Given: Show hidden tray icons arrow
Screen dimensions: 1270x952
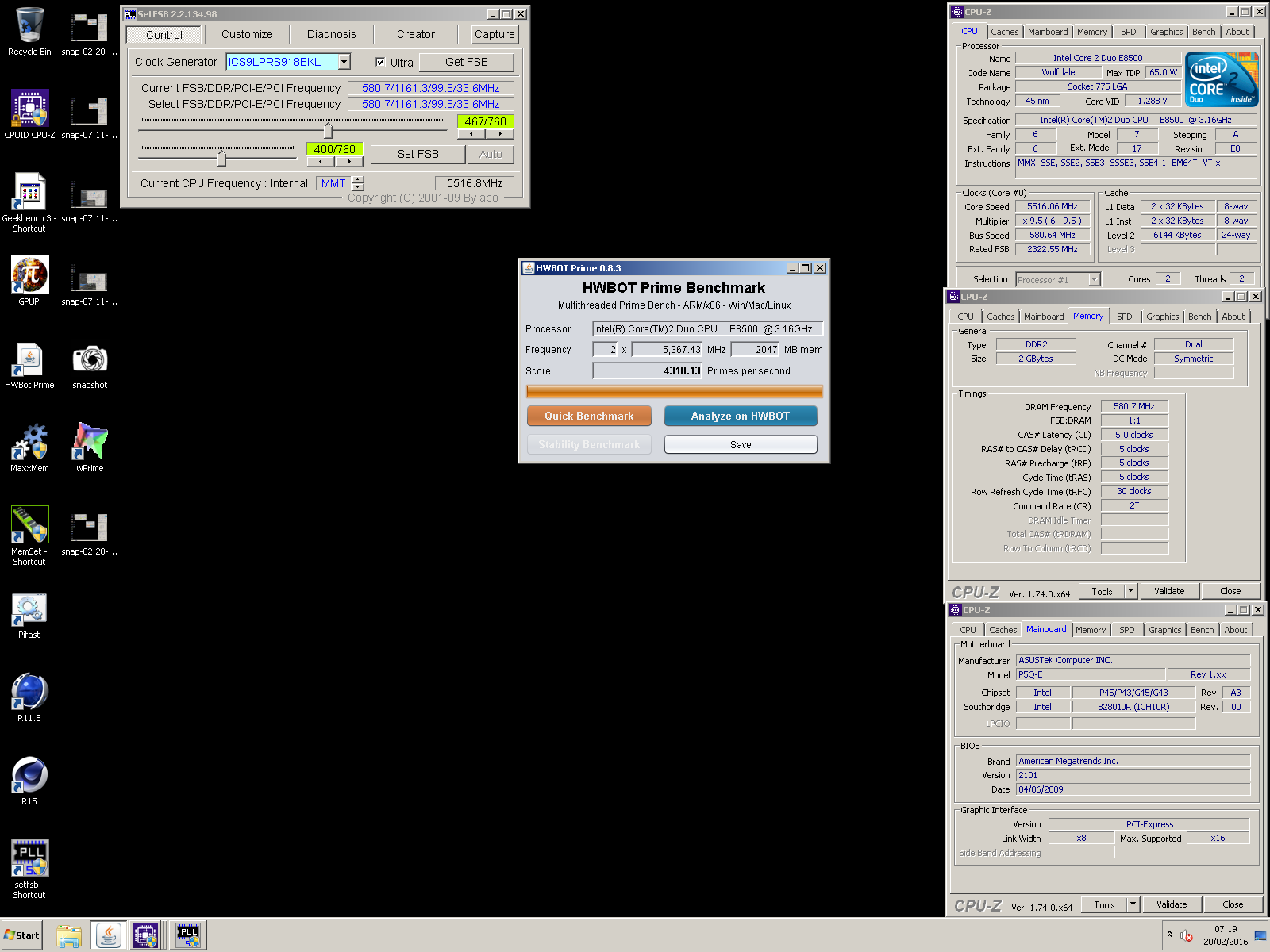Looking at the screenshot, I should tap(1169, 935).
